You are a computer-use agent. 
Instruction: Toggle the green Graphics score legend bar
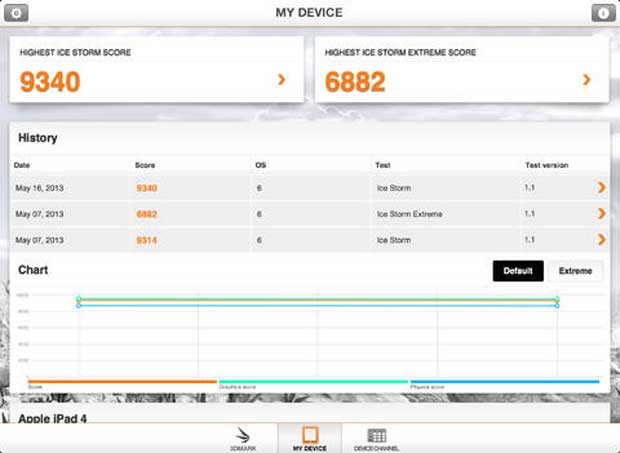pyautogui.click(x=314, y=382)
